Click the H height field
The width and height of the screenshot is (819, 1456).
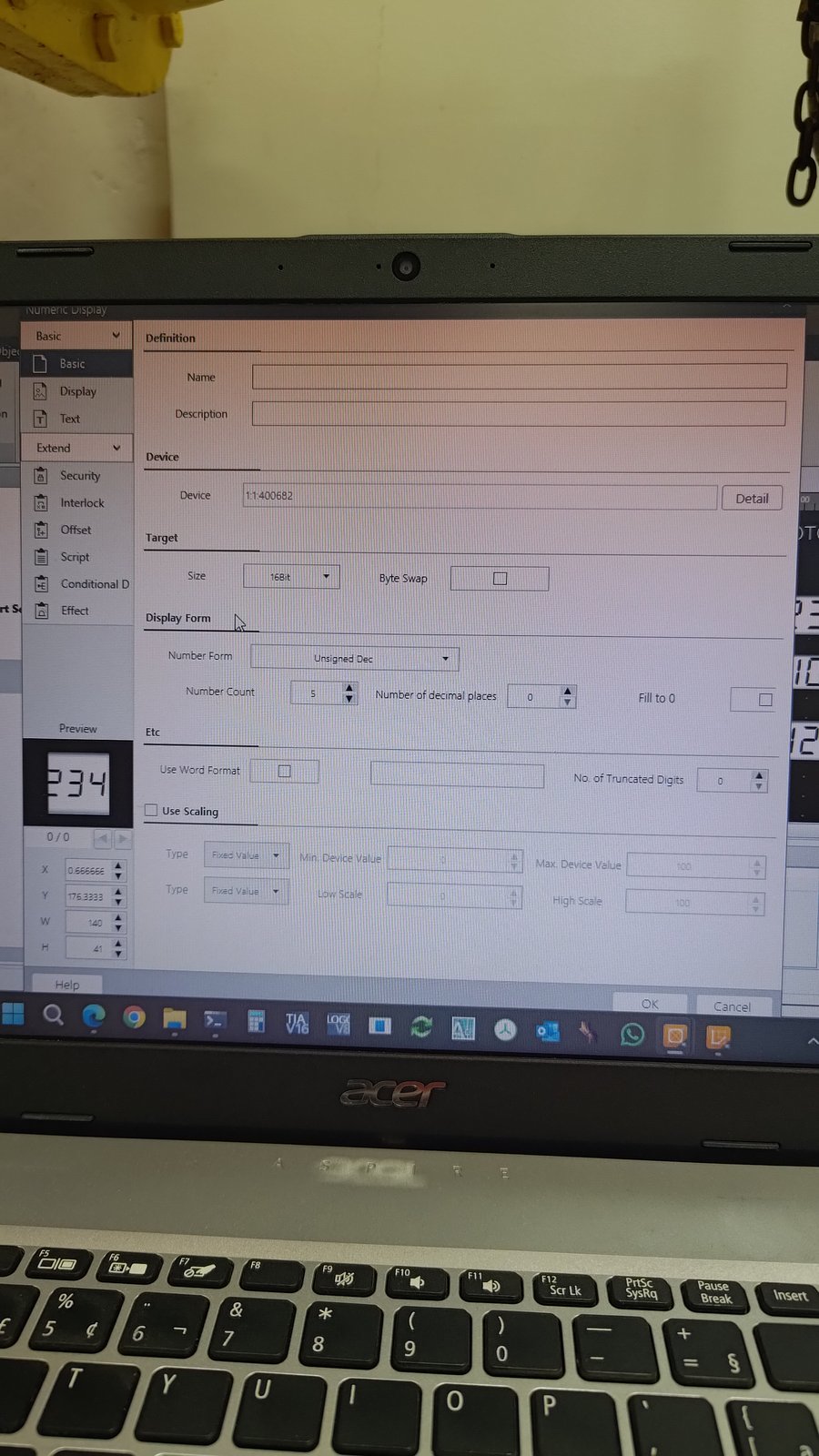88,948
